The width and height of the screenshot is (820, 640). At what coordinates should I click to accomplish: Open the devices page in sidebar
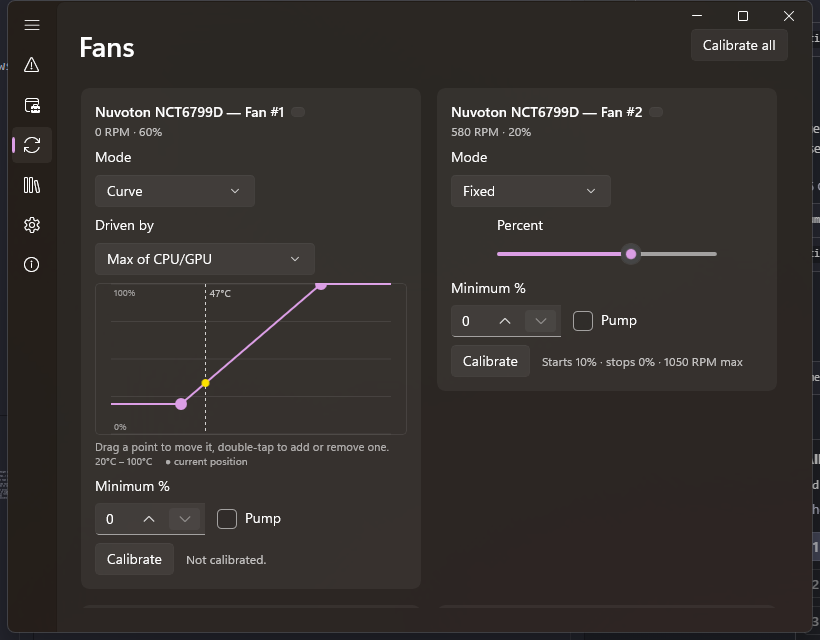pos(32,105)
